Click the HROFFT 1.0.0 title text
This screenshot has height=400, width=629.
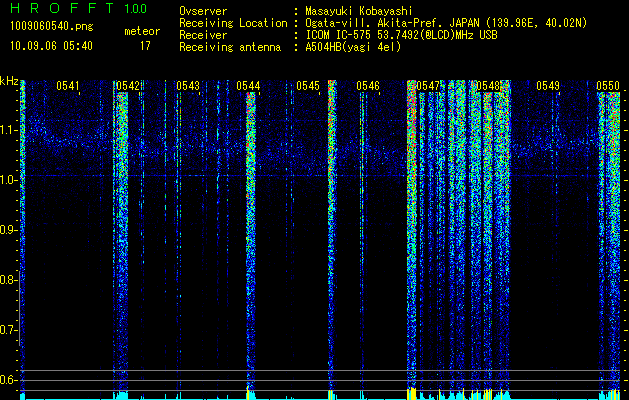click(78, 8)
